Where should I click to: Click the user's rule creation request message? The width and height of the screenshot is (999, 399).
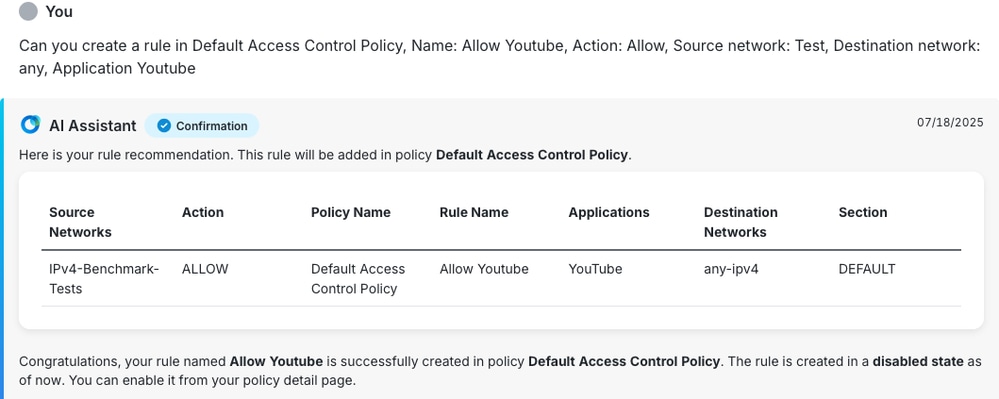coord(500,57)
